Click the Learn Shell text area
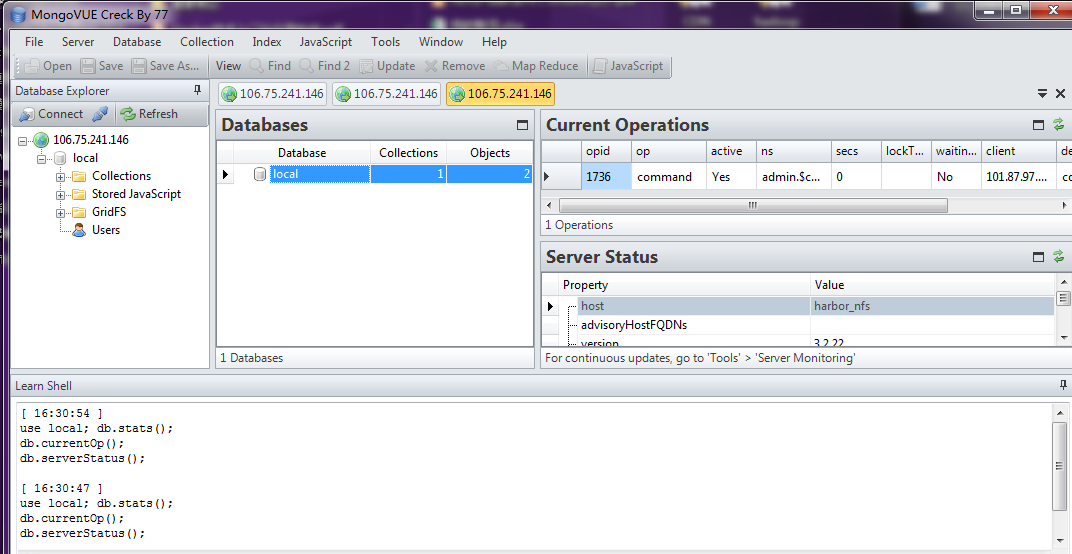Screen dimensions: 1072x554 535,475
